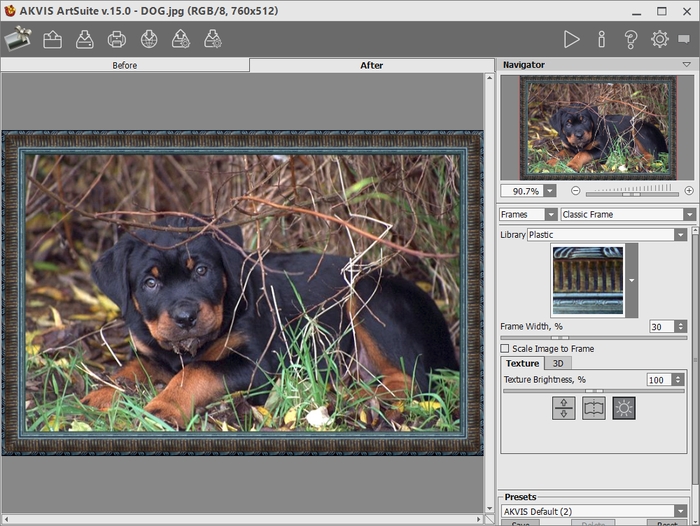
Task: Click the framed dog image
Action: pos(242,293)
